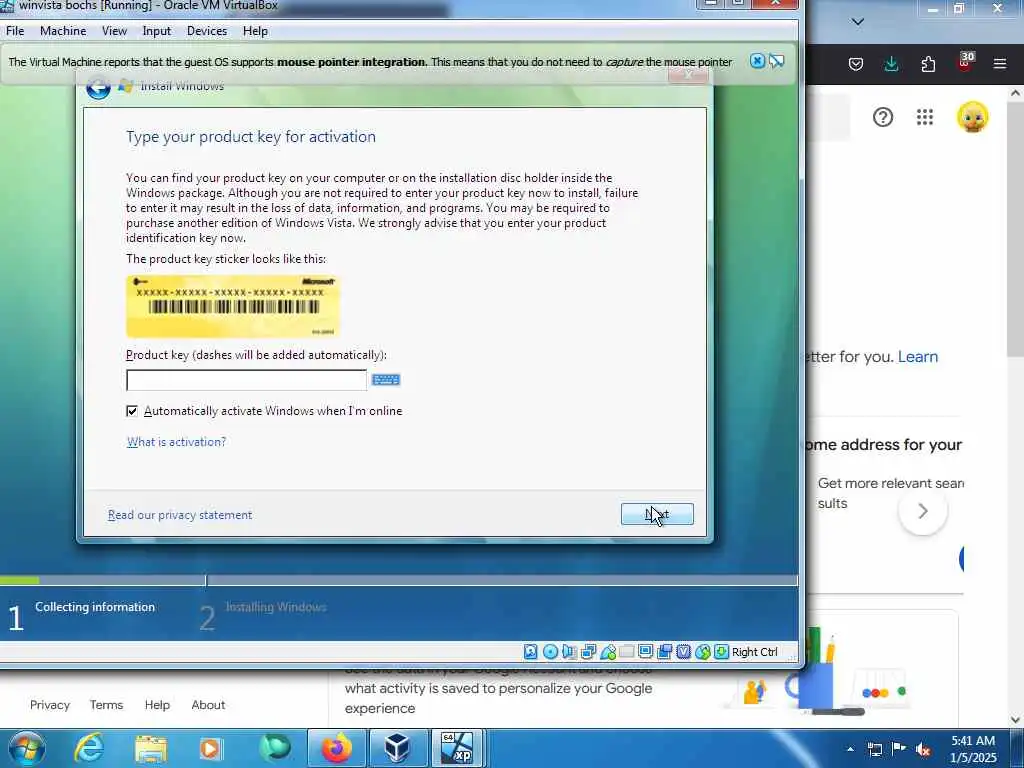
Task: Click the Action Center flag tray icon
Action: point(899,748)
